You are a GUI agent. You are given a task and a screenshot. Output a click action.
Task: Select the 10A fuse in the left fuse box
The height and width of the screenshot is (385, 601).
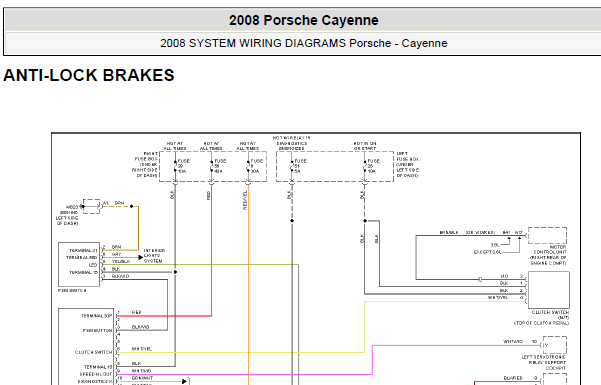click(x=371, y=166)
